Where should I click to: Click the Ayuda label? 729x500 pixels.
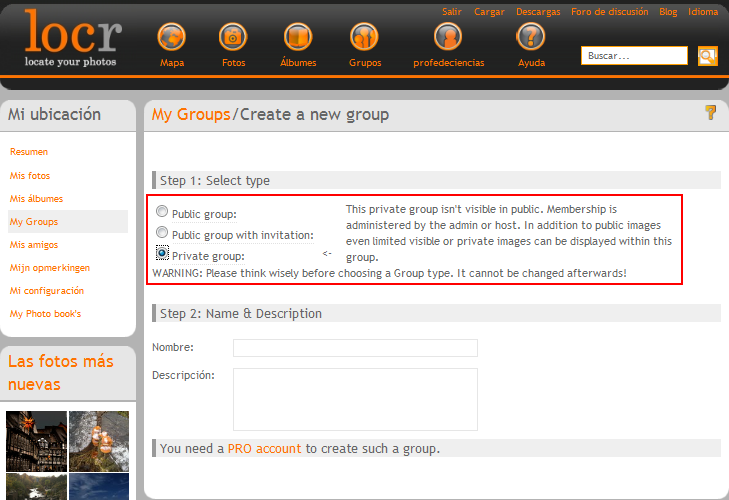point(531,63)
